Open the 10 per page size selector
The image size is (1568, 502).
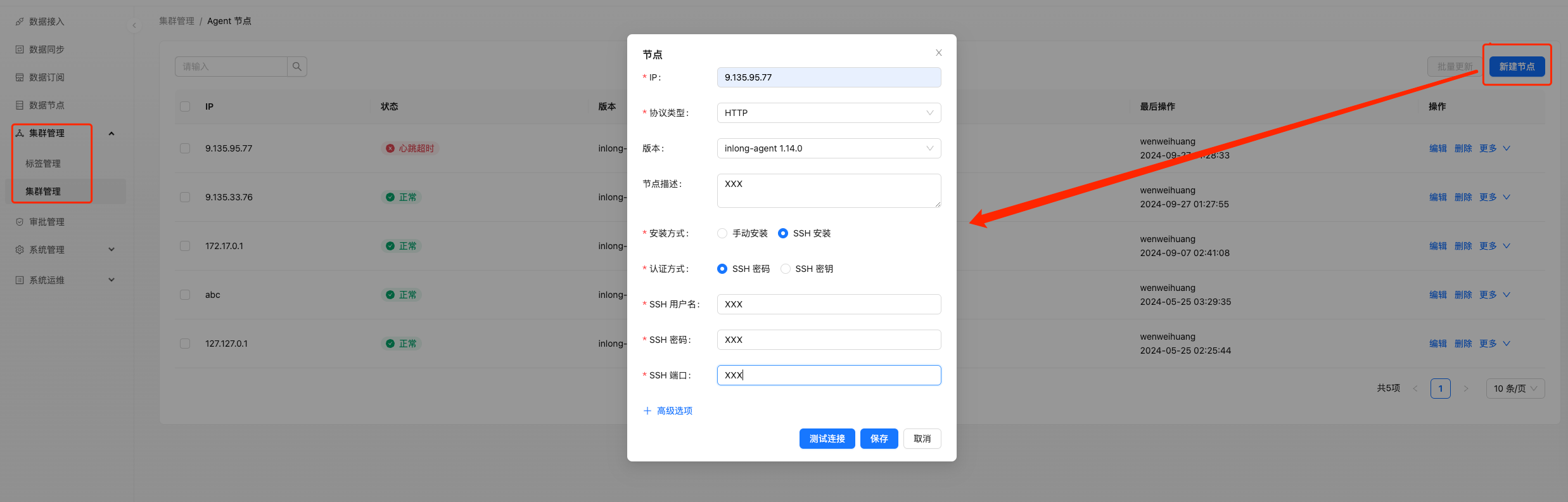1515,389
